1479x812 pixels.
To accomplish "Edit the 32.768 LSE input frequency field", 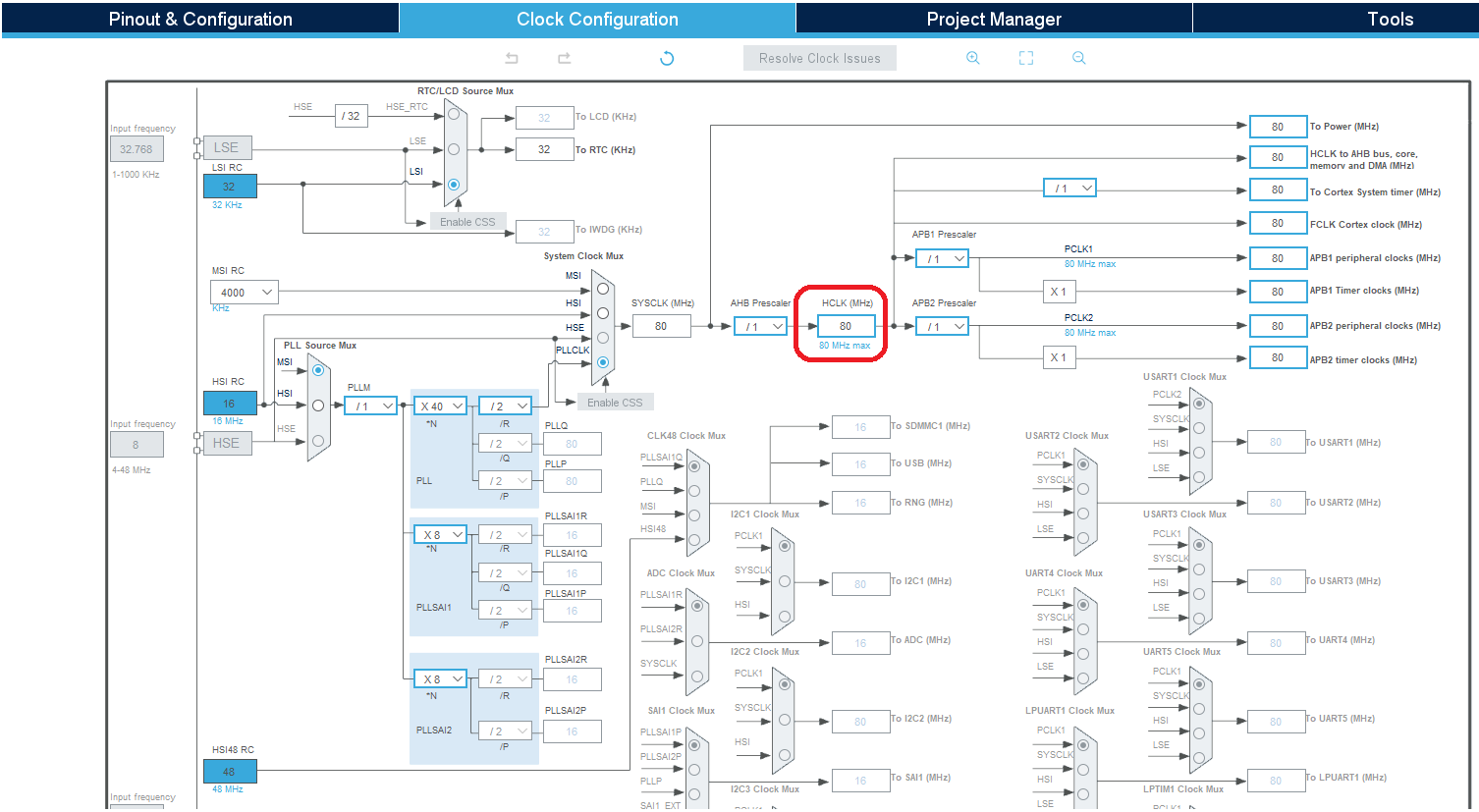I will [x=136, y=148].
